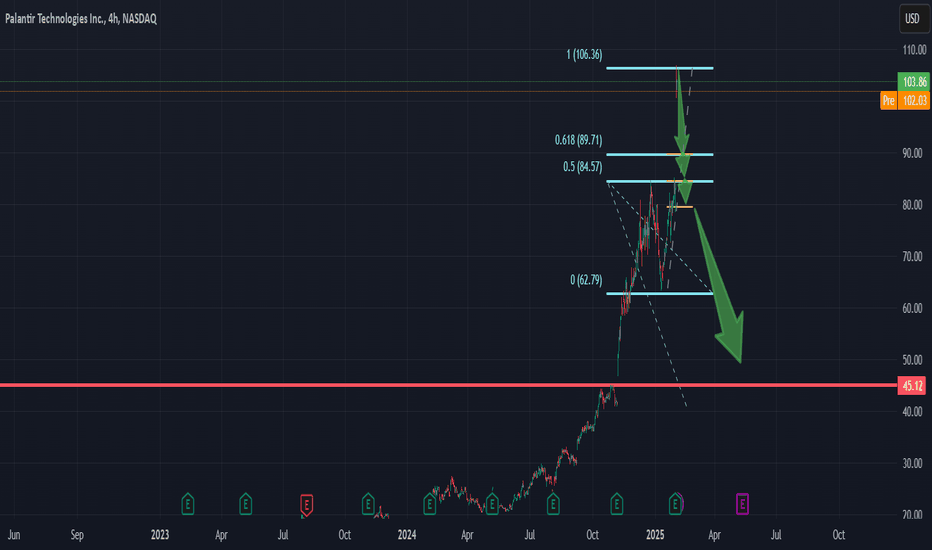Click the 90.00 price axis label
Viewport: 932px width, 550px height.
click(x=912, y=153)
